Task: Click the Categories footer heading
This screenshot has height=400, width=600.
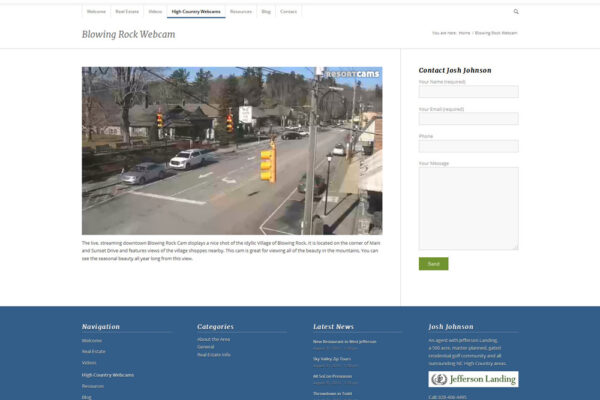Action: coord(215,327)
